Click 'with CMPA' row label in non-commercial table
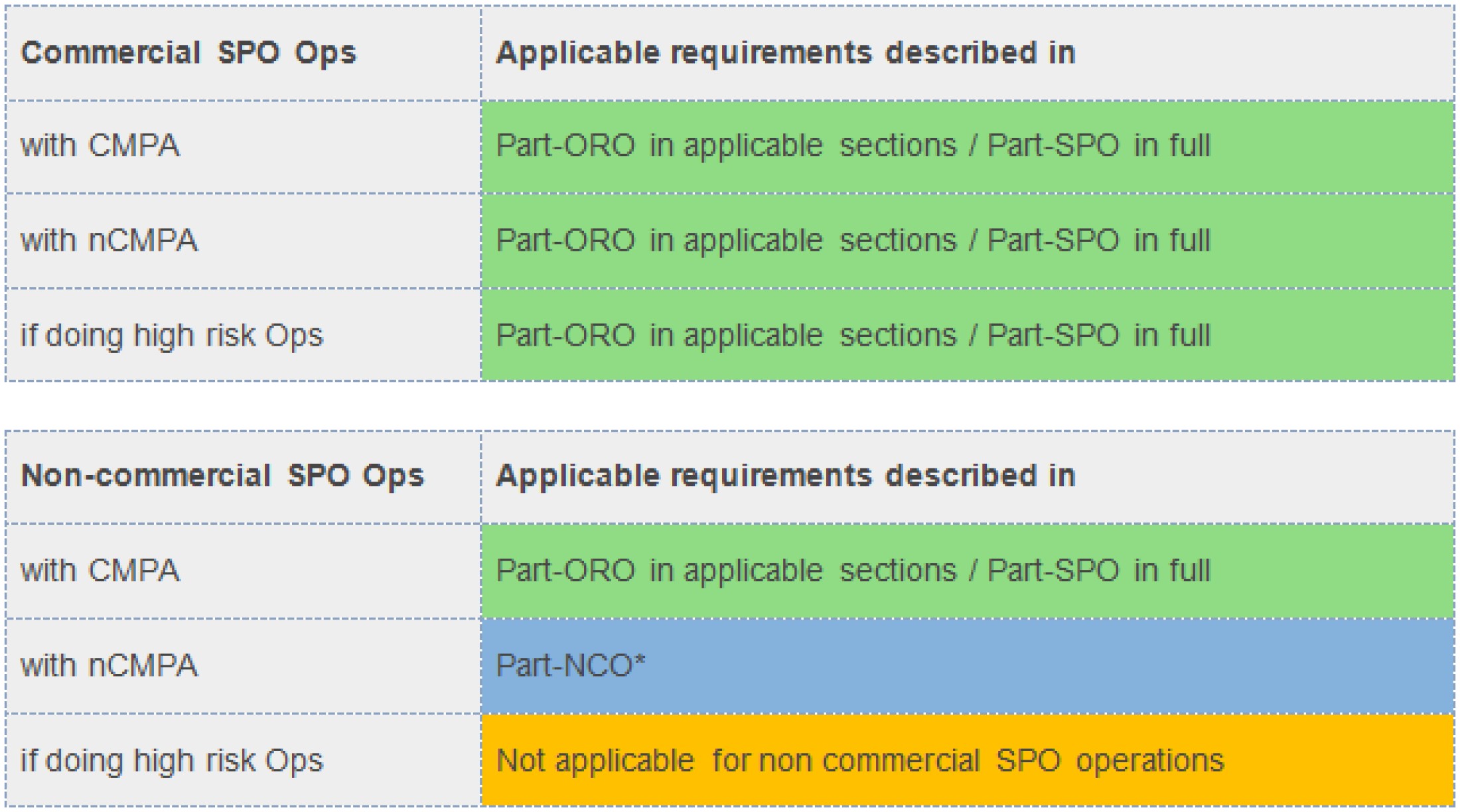 (x=244, y=571)
